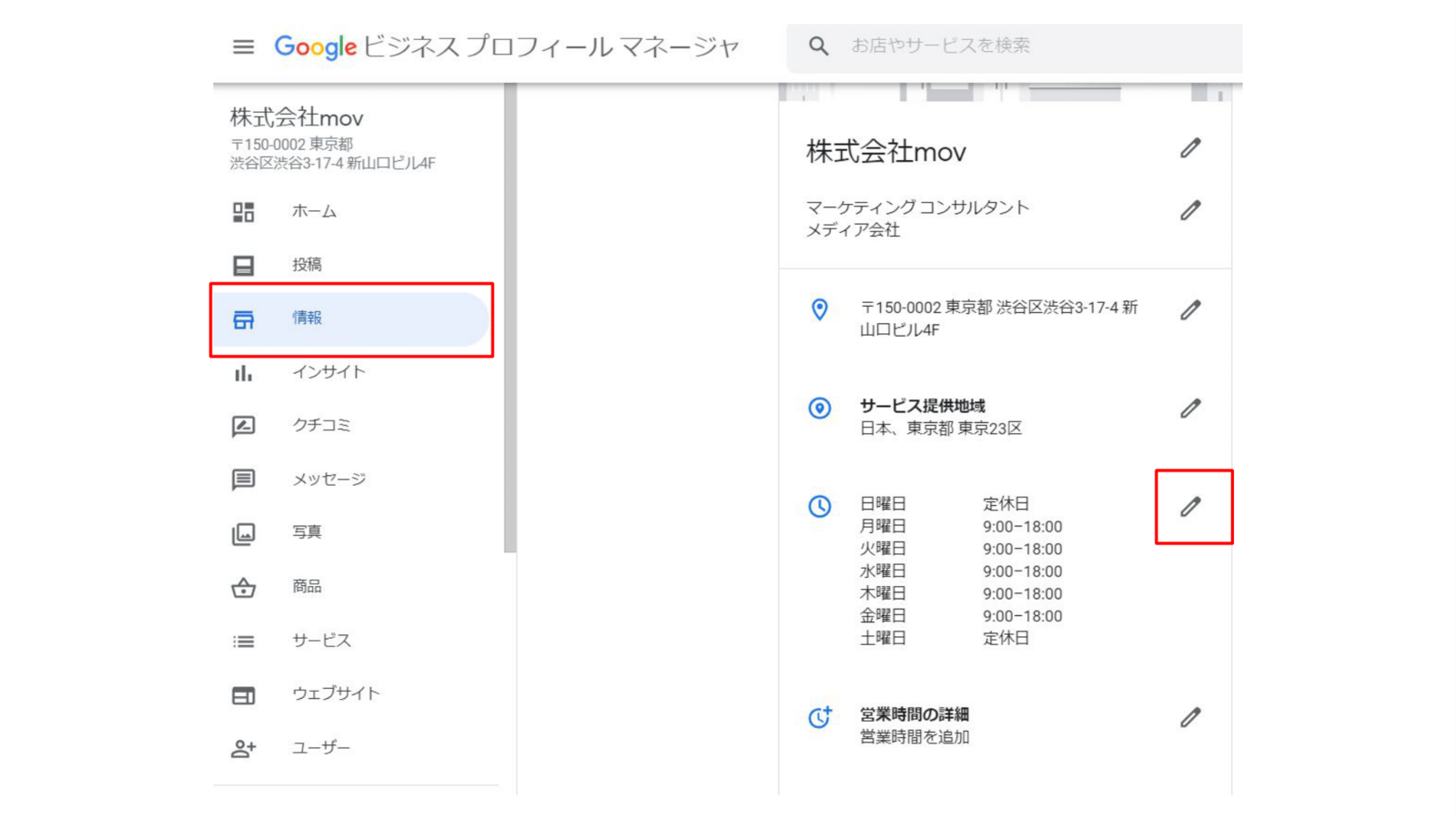Focus the お店やサービスを検索 search field
Image resolution: width=1456 pixels, height=819 pixels.
tap(1015, 47)
